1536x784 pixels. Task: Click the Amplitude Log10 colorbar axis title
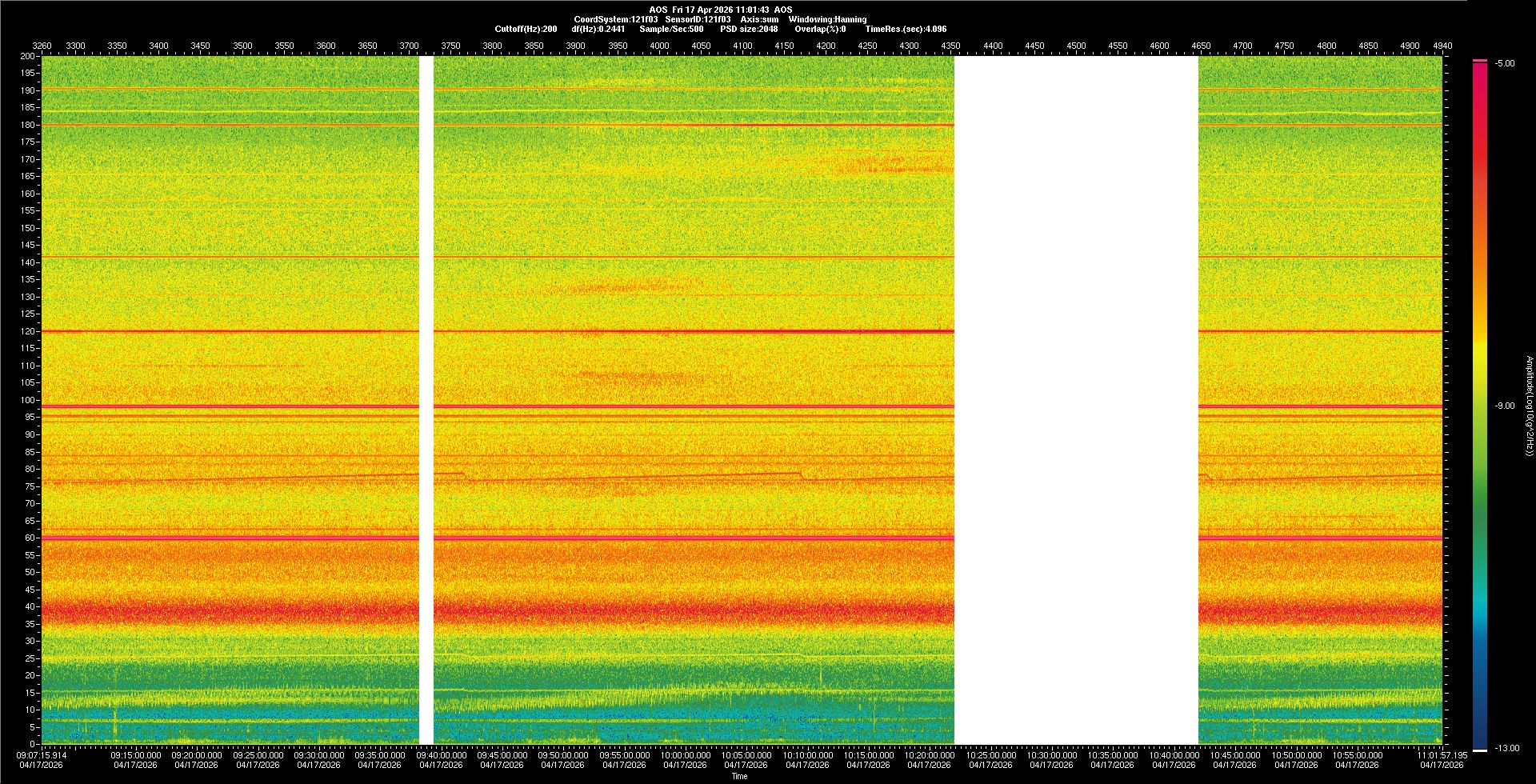(x=1529, y=406)
